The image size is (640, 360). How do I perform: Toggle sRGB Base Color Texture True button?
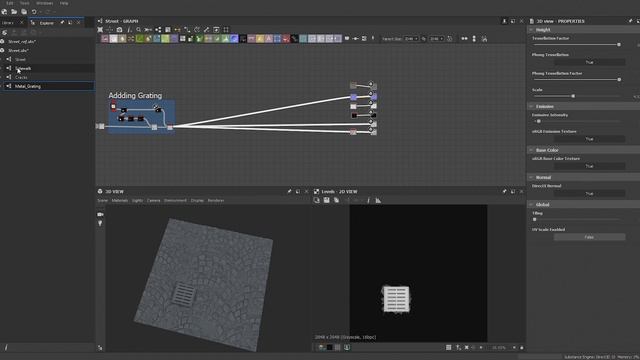[x=589, y=166]
